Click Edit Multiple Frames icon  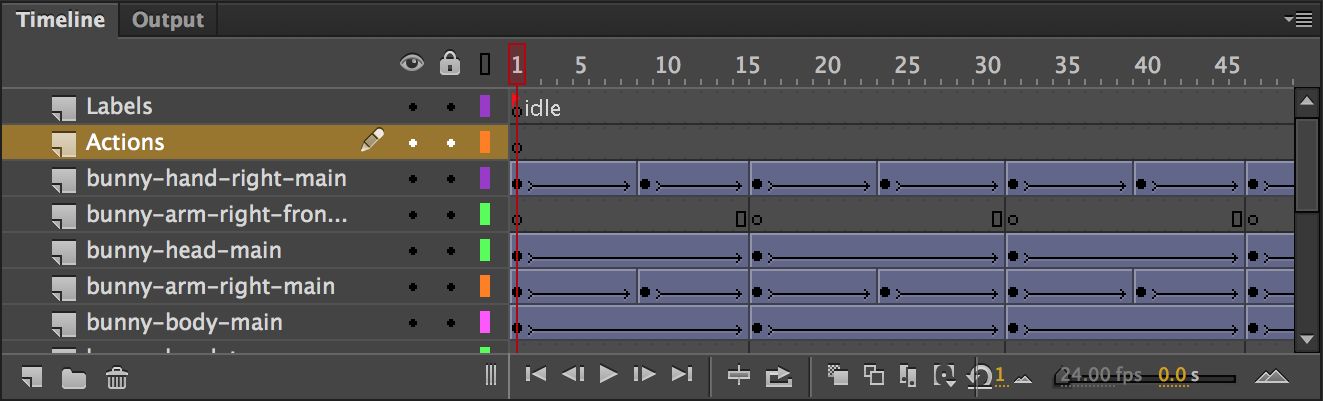point(908,375)
